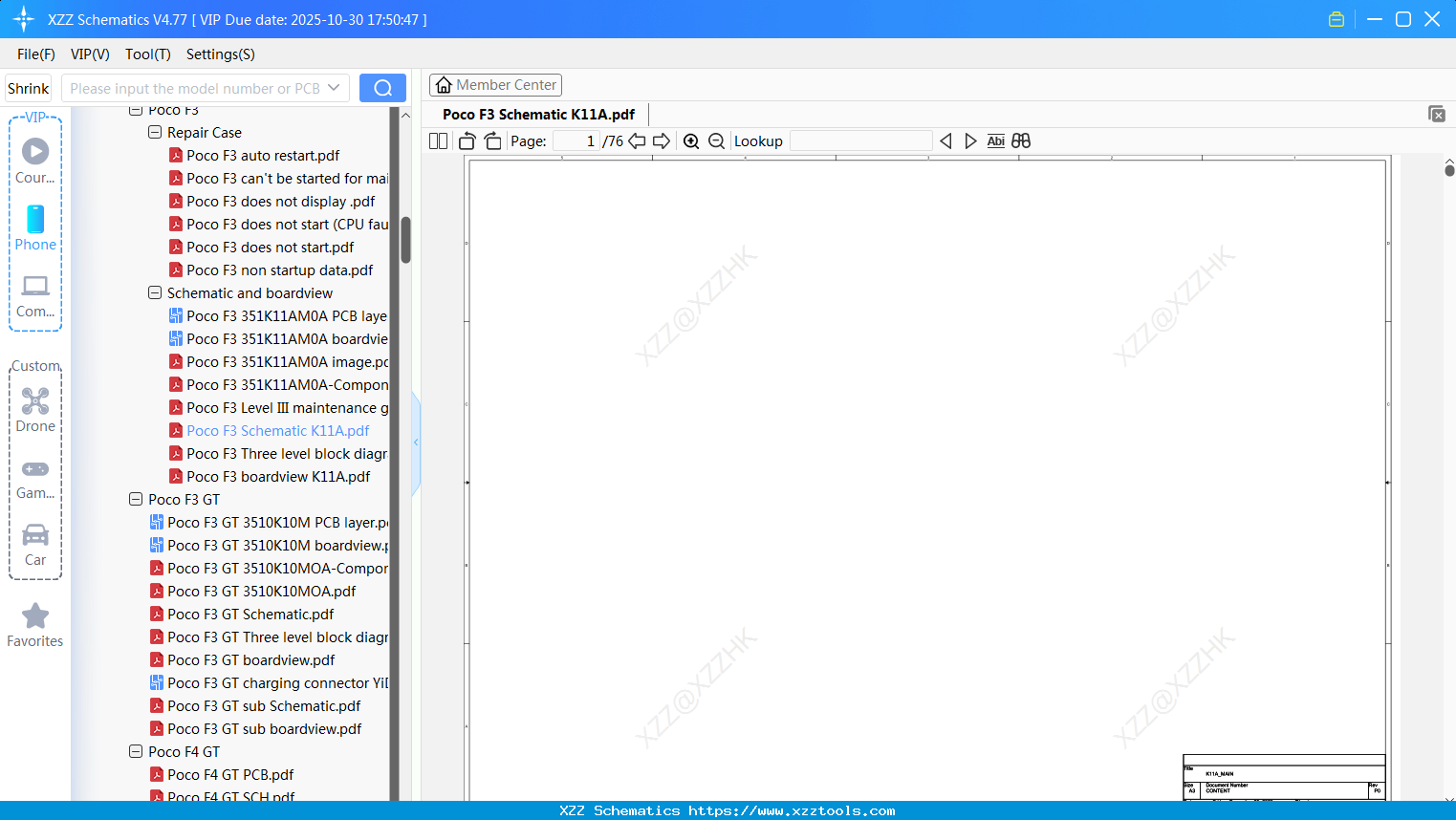Viewport: 1456px width, 820px height.
Task: Open the Favorites list
Action: point(35,626)
